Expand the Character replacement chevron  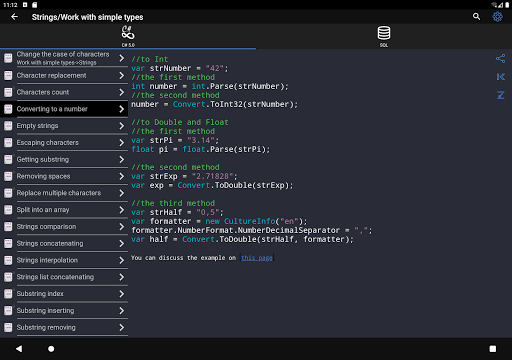tap(122, 76)
